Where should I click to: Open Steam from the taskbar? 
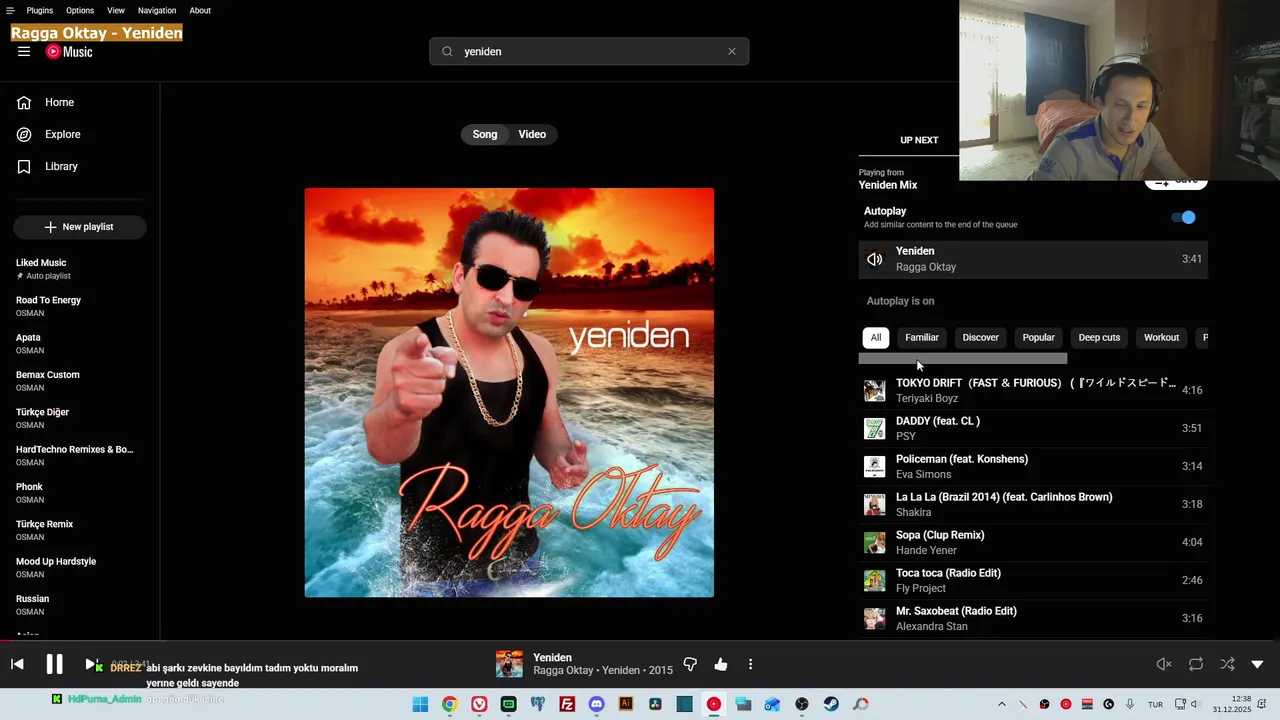pos(831,704)
